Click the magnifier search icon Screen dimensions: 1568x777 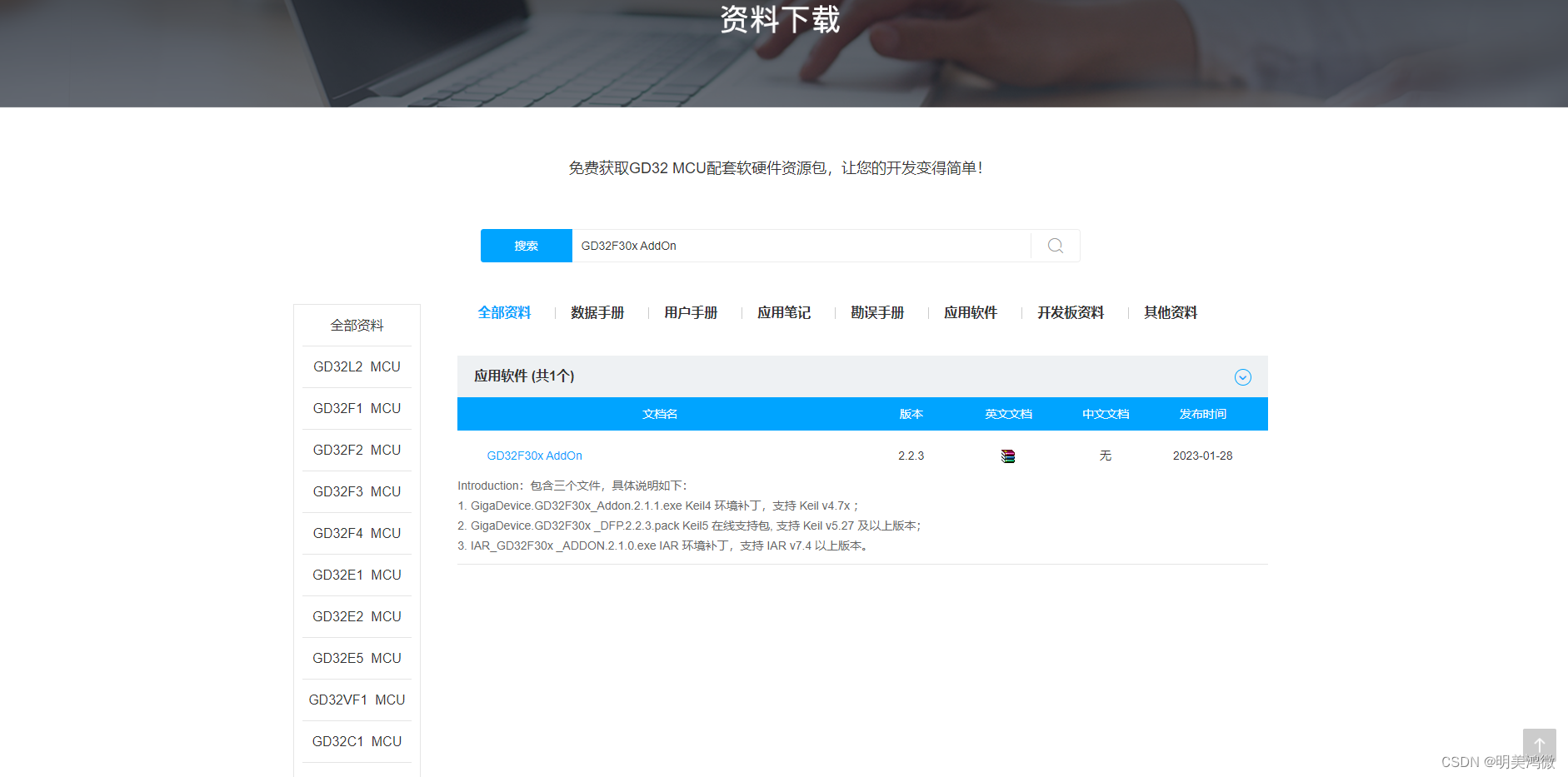(1055, 246)
